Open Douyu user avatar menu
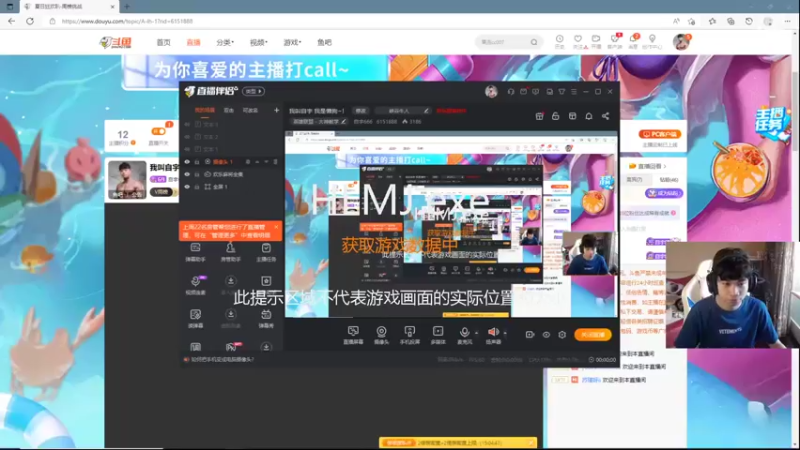This screenshot has width=800, height=450. pos(681,42)
